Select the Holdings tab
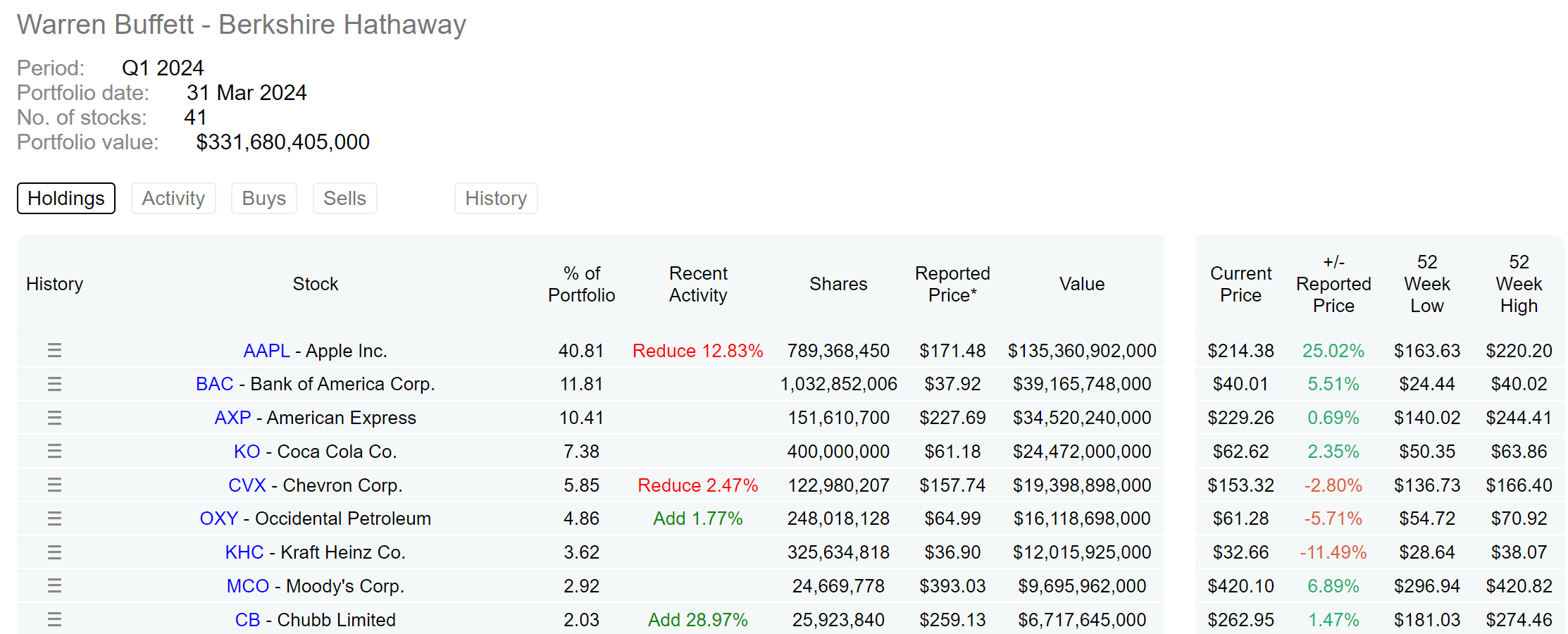The height and width of the screenshot is (634, 1568). pos(66,198)
